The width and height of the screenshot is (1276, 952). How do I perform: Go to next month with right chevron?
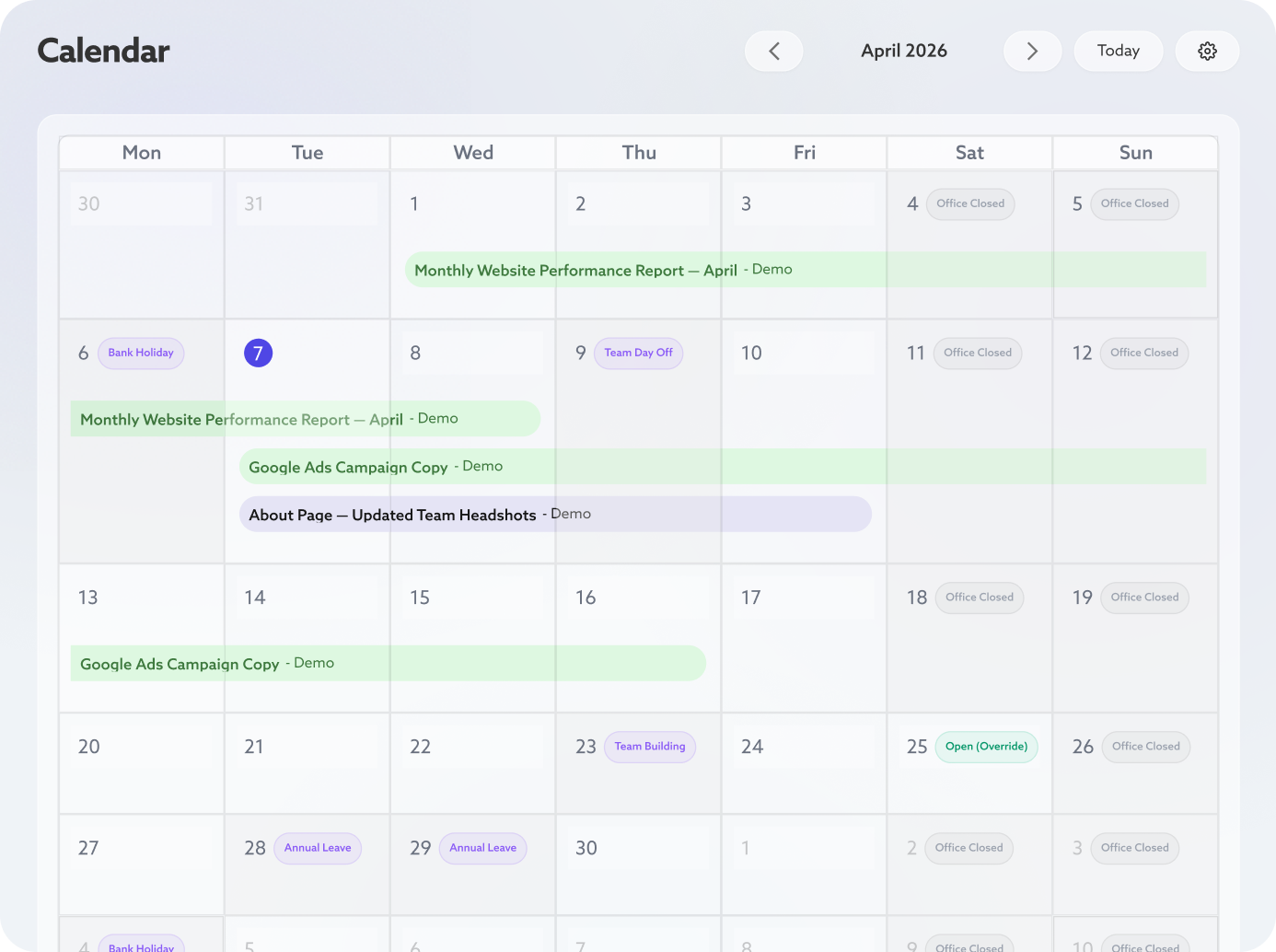point(1032,51)
